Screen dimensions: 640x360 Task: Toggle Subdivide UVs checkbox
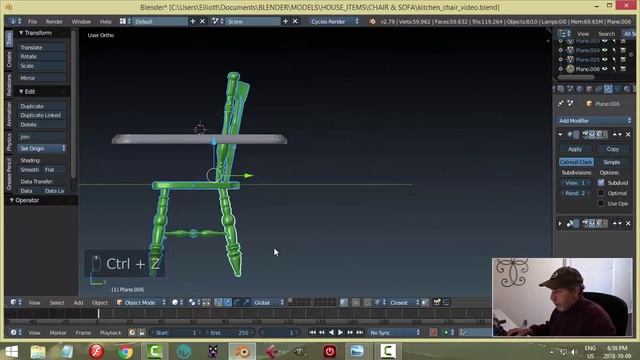pyautogui.click(x=601, y=182)
